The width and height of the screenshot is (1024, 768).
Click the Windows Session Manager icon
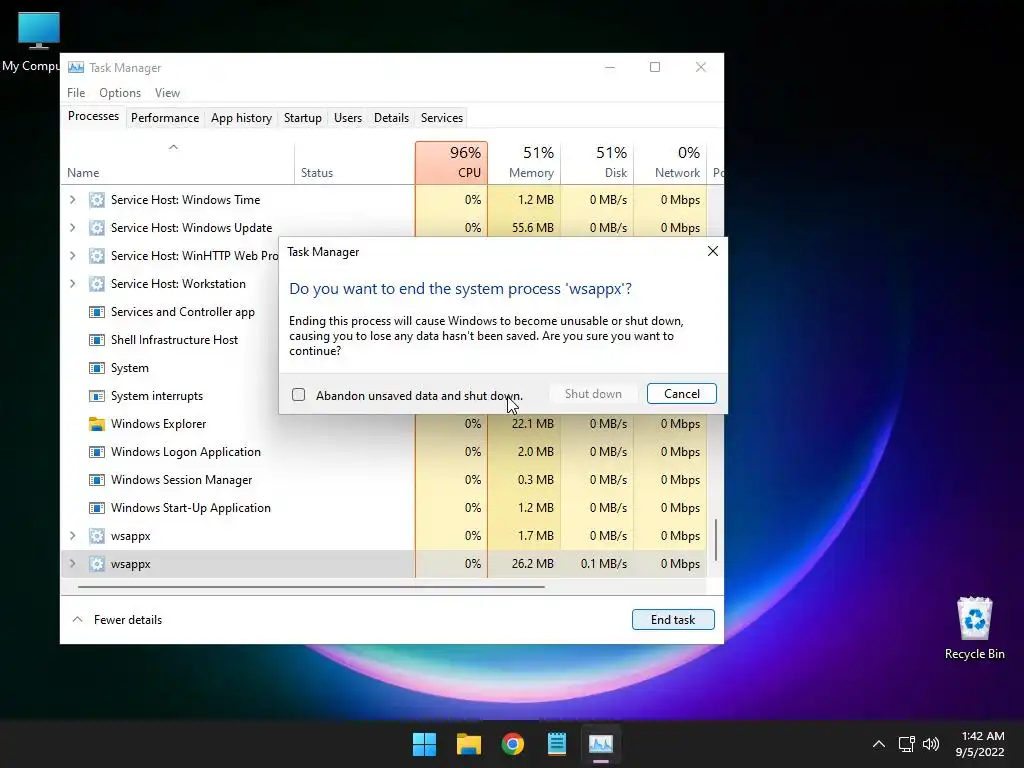(97, 480)
